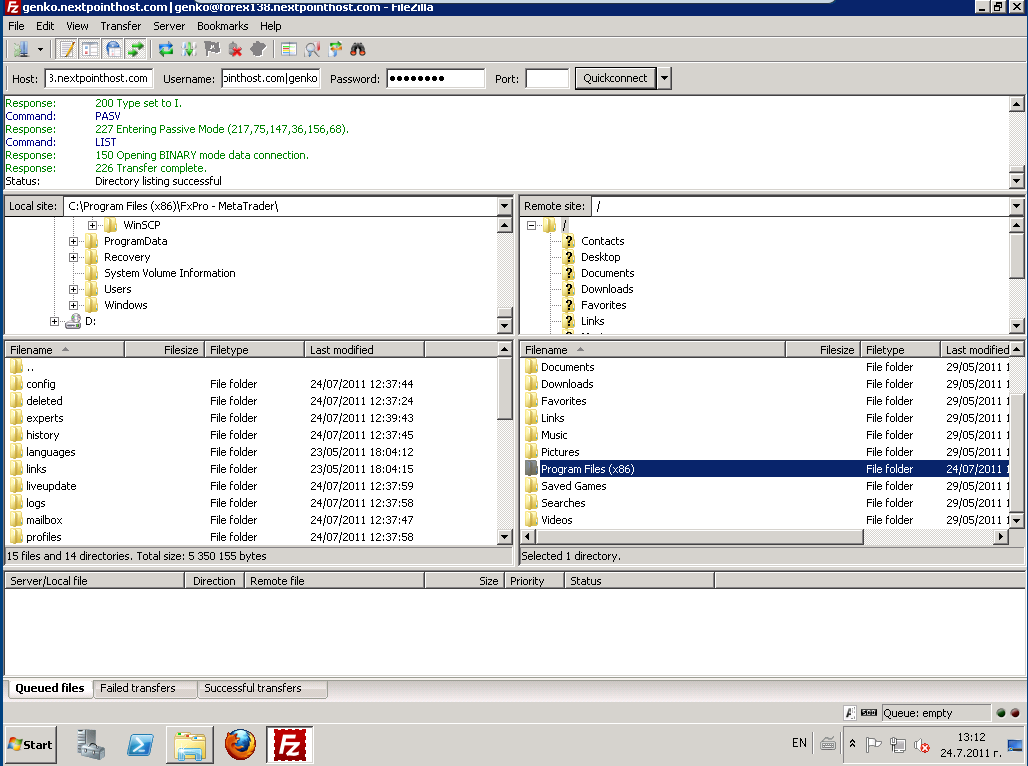The height and width of the screenshot is (766, 1028).
Task: Open the Server menu
Action: [x=169, y=26]
